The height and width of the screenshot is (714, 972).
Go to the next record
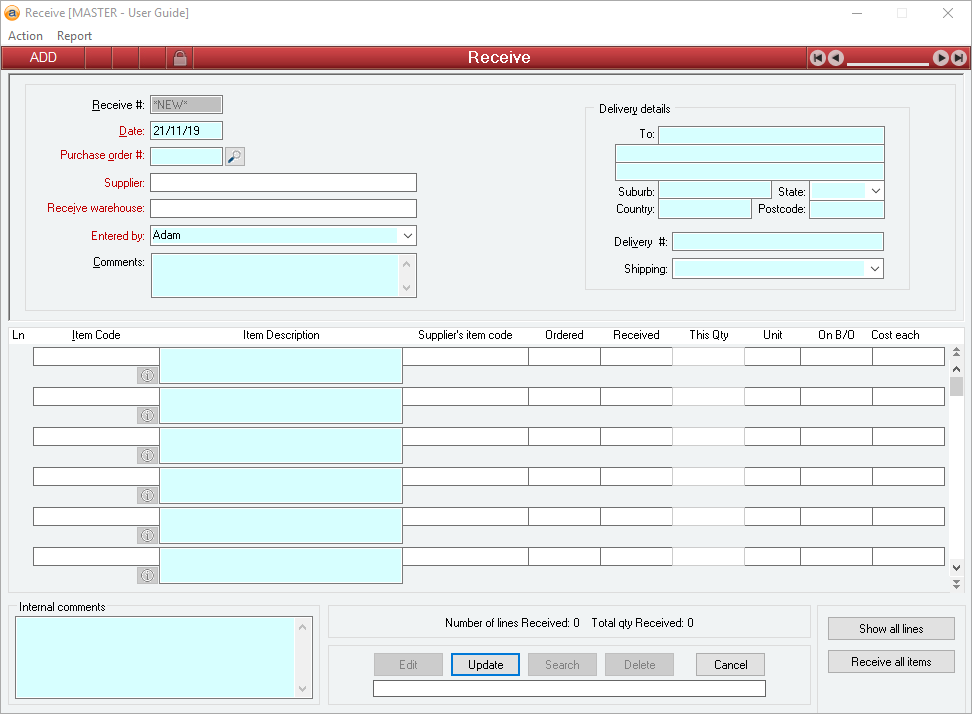point(941,58)
